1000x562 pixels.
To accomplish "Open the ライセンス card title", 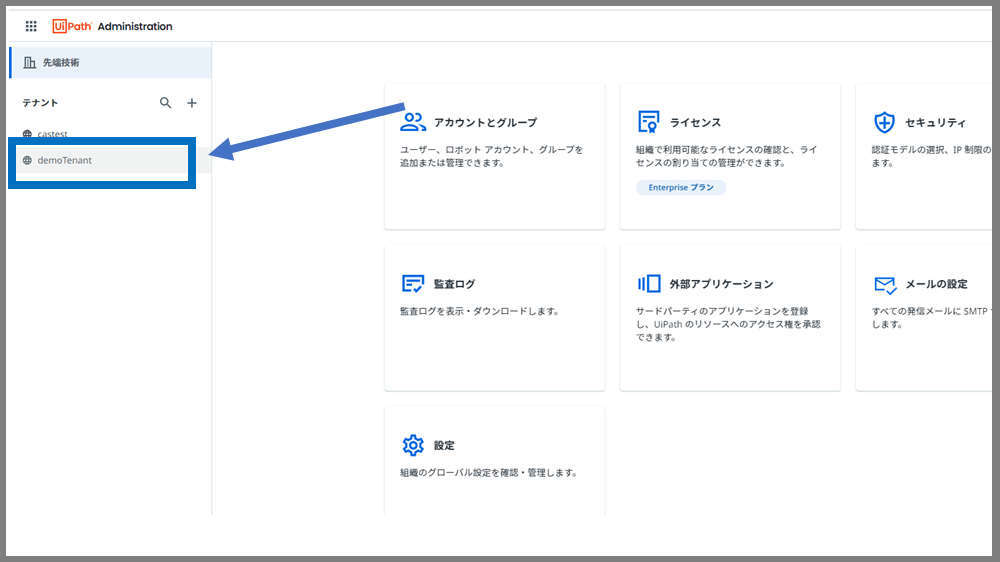I will 695,122.
